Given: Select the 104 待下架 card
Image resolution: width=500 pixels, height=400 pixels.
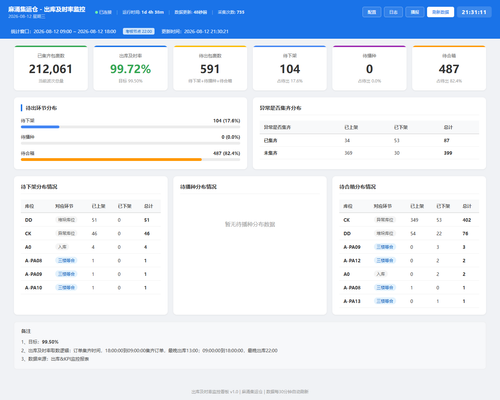Looking at the screenshot, I should (x=290, y=68).
